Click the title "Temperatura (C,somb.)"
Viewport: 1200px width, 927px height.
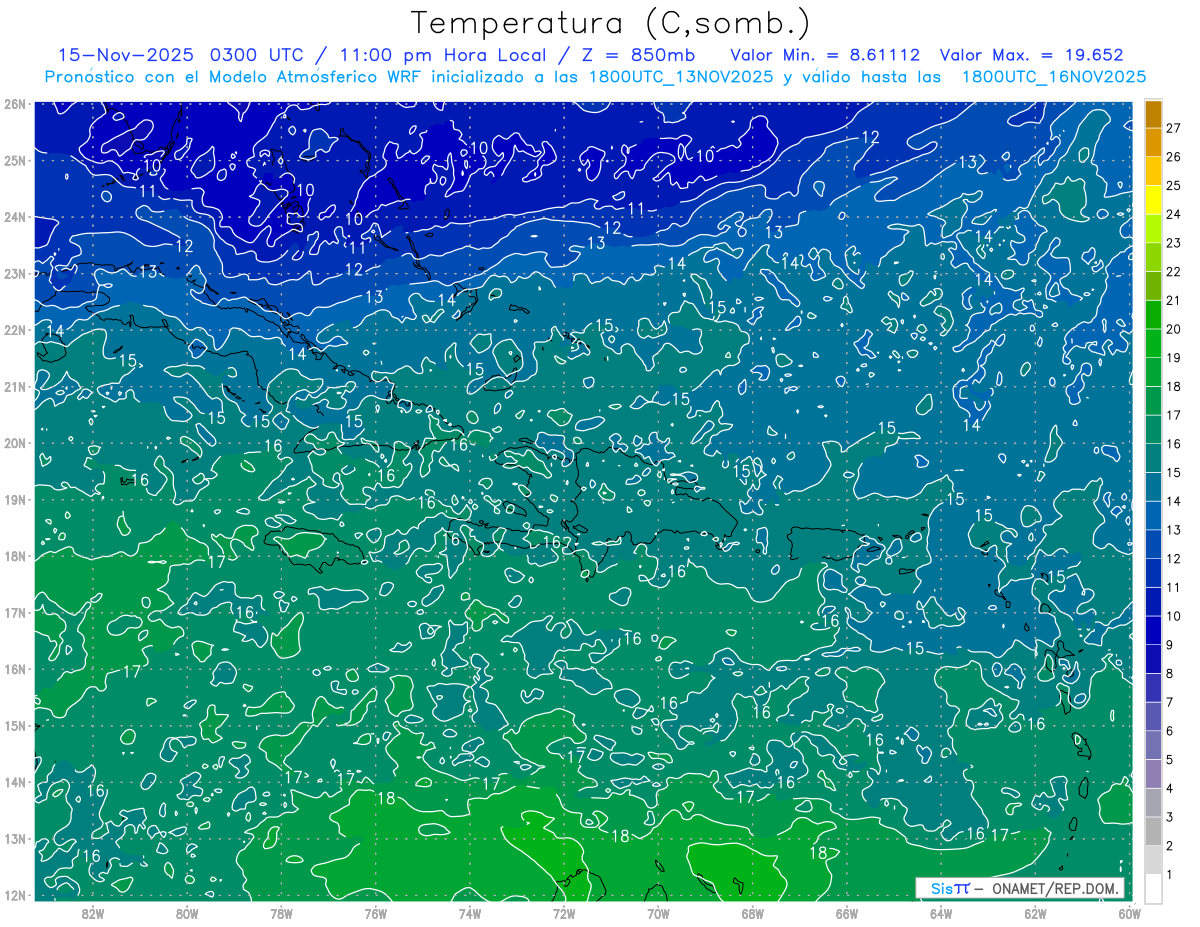pyautogui.click(x=610, y=23)
